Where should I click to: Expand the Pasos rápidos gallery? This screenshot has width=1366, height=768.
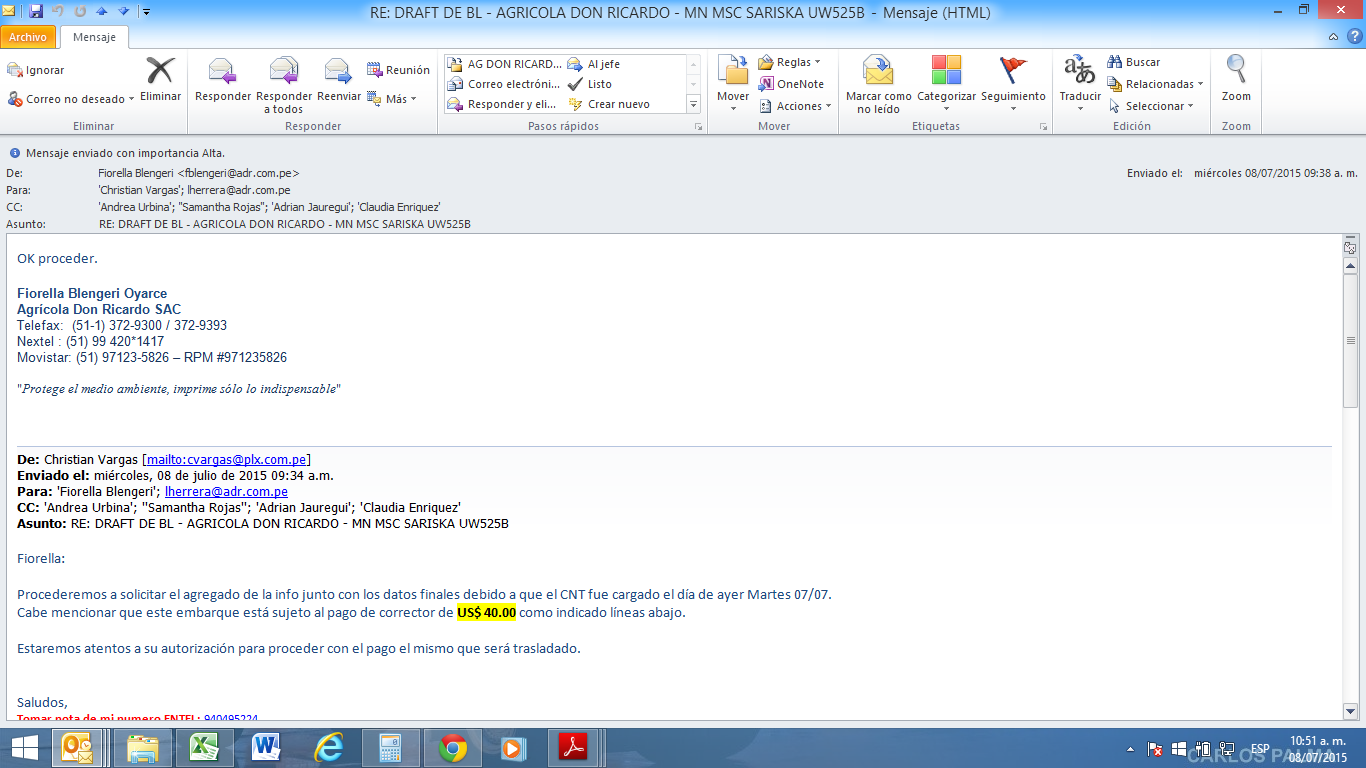click(693, 105)
